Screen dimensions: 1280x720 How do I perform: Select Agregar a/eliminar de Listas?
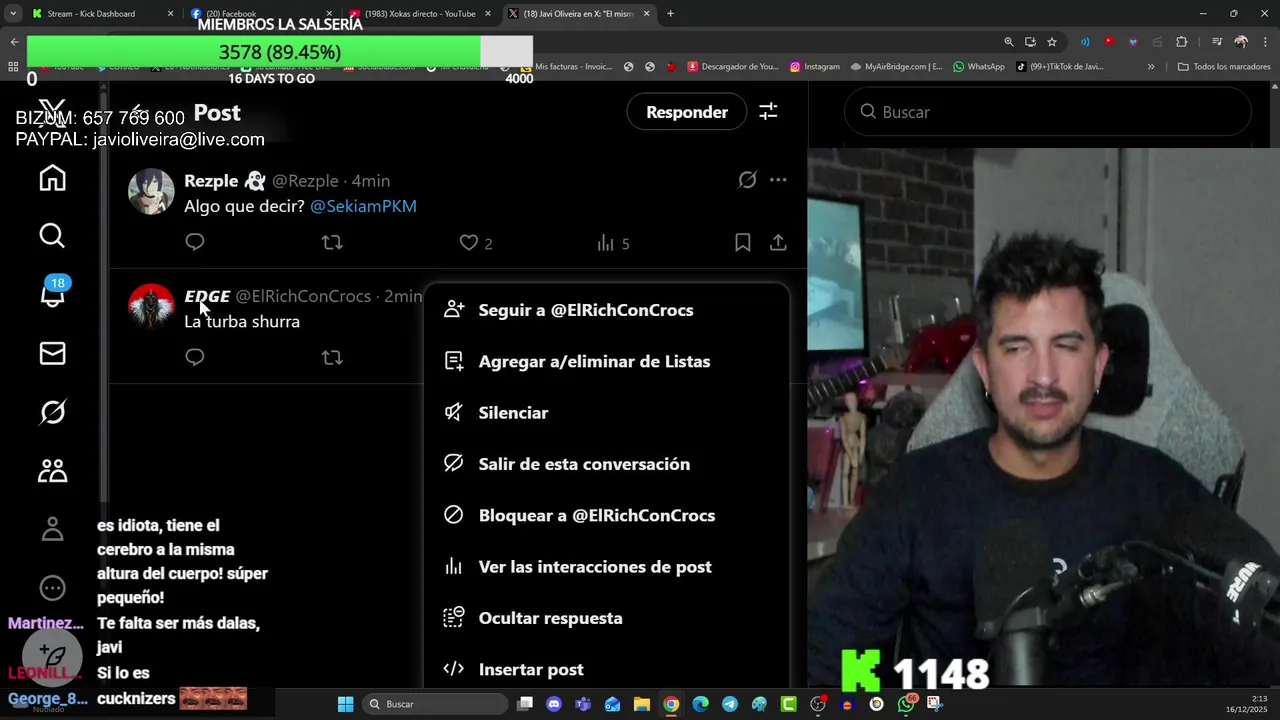click(x=606, y=361)
